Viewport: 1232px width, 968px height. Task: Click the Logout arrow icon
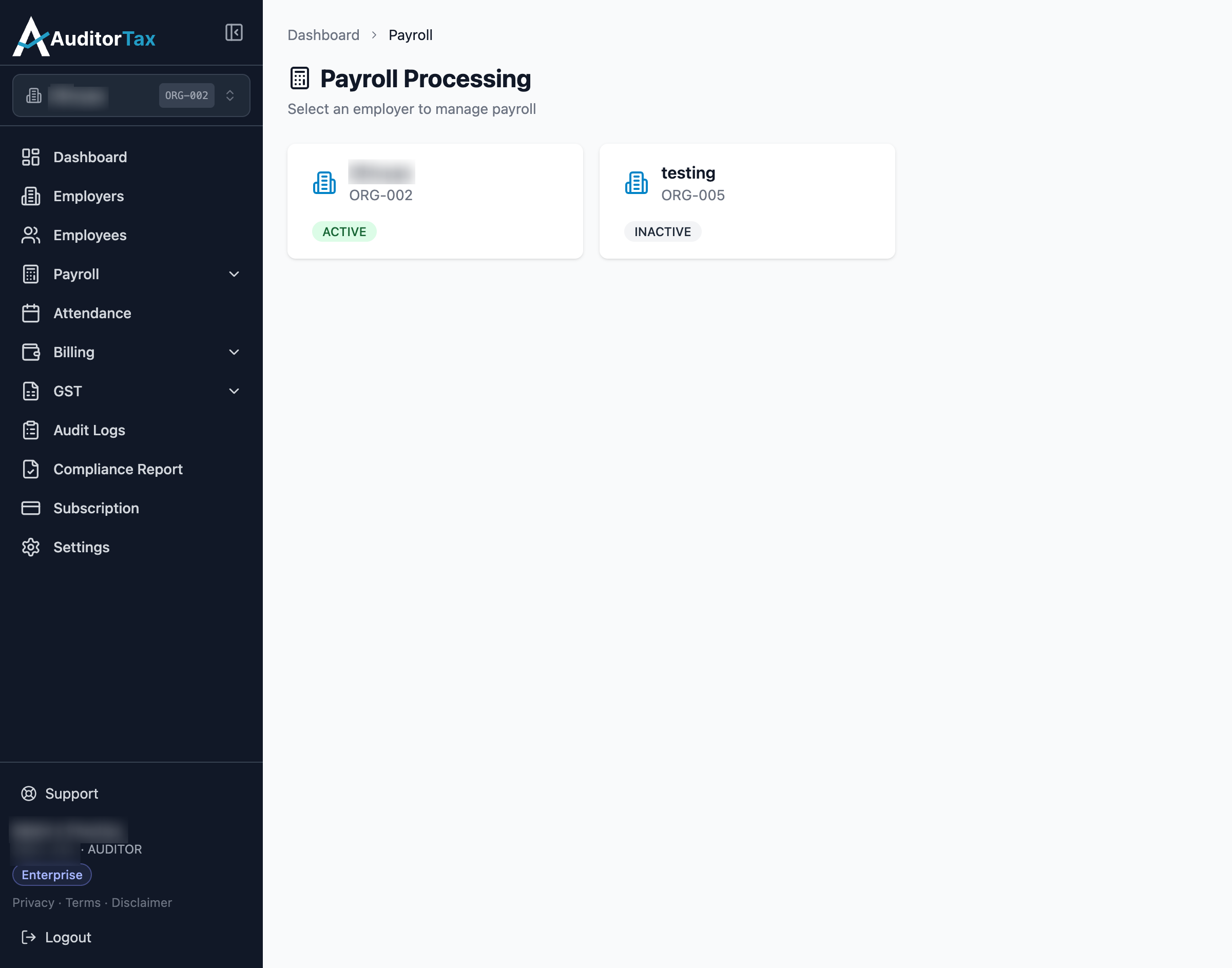click(29, 937)
